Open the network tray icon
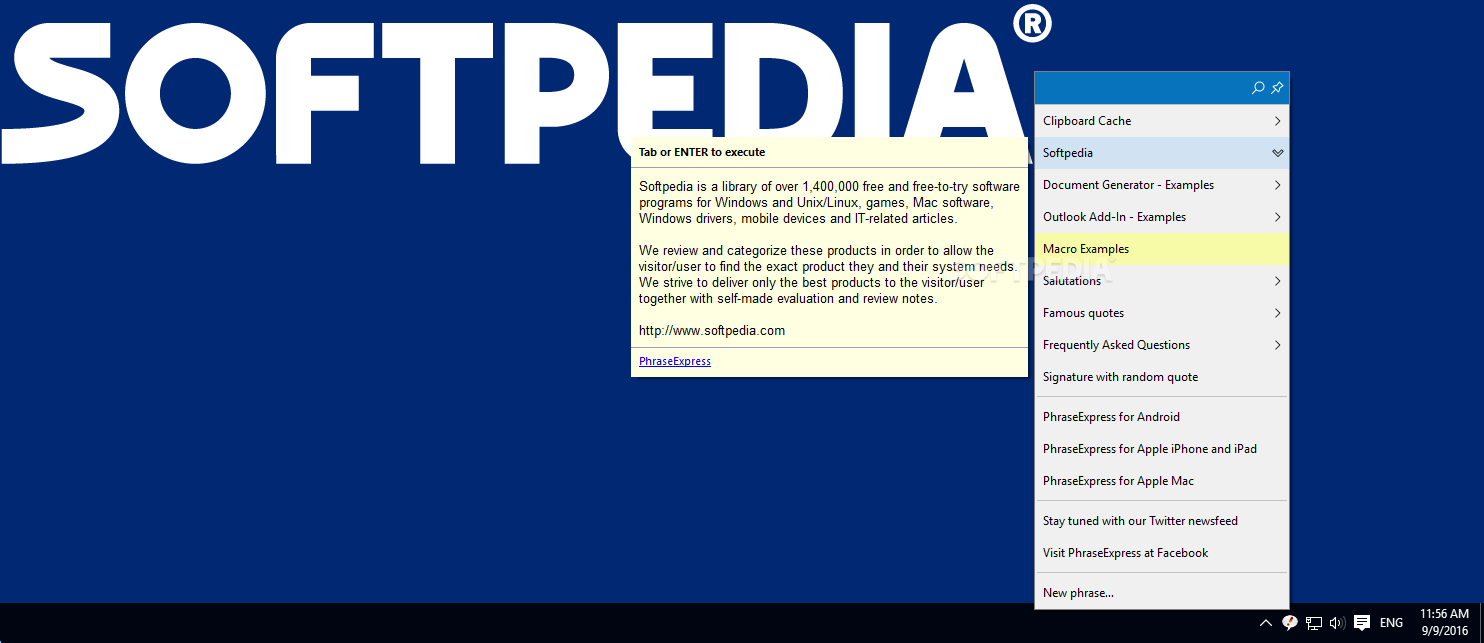Viewport: 1484px width, 643px height. point(1314,623)
